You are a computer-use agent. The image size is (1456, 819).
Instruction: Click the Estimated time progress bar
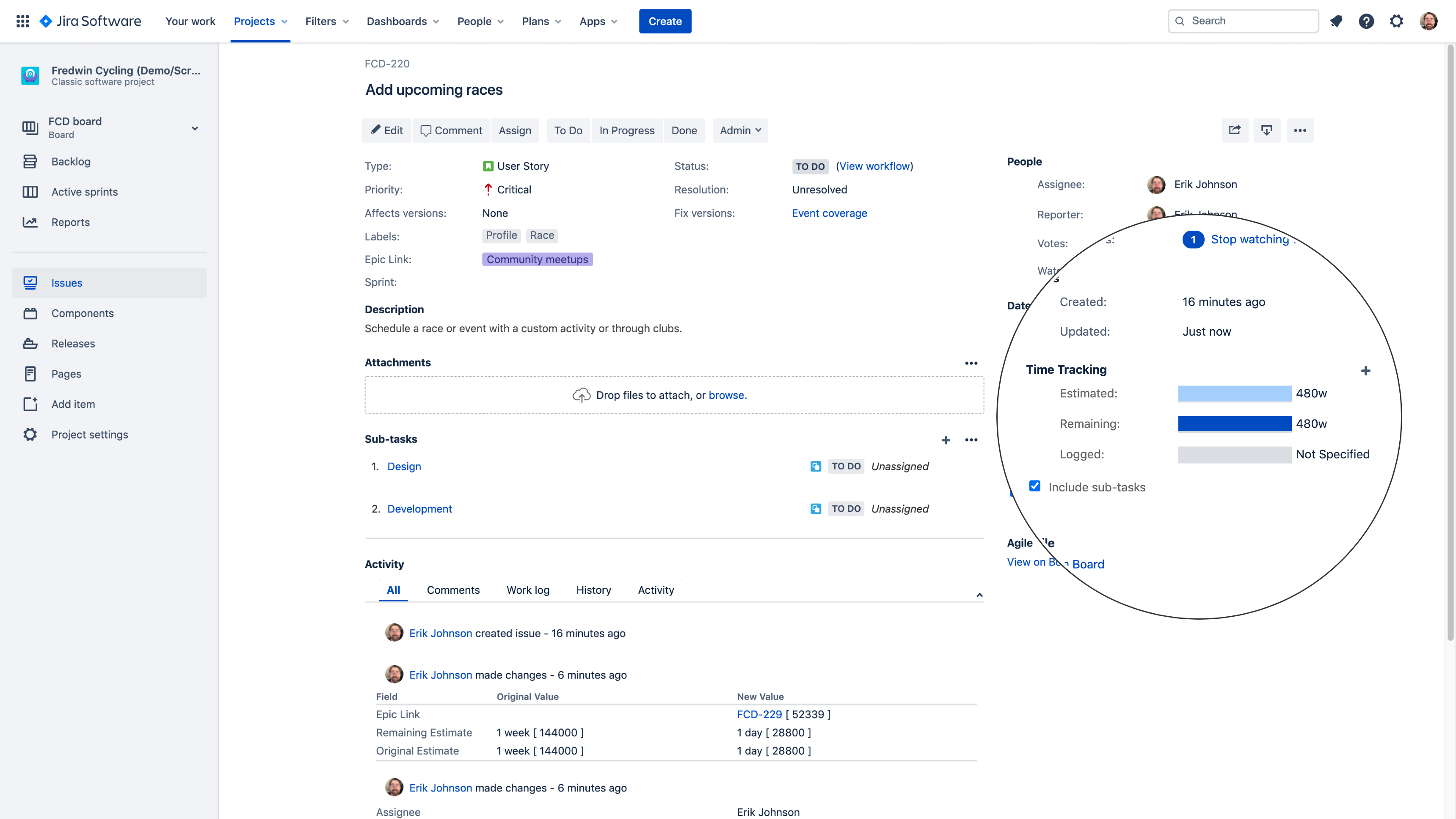(x=1235, y=393)
